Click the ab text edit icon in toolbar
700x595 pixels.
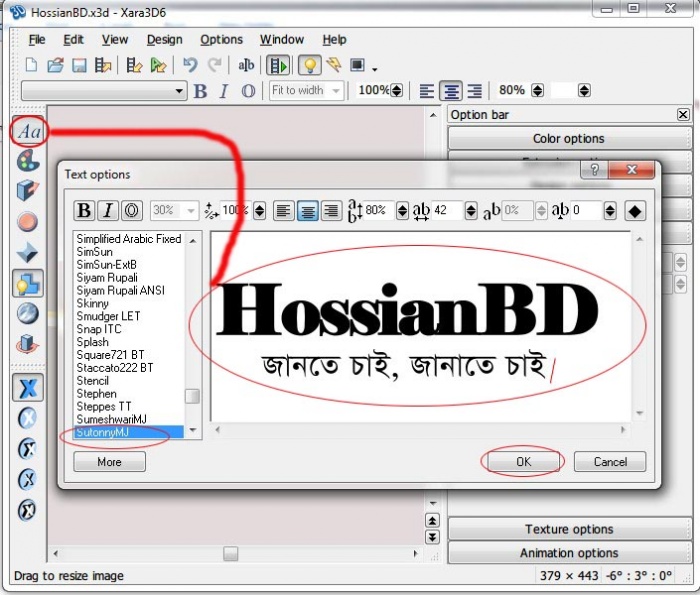click(246, 65)
